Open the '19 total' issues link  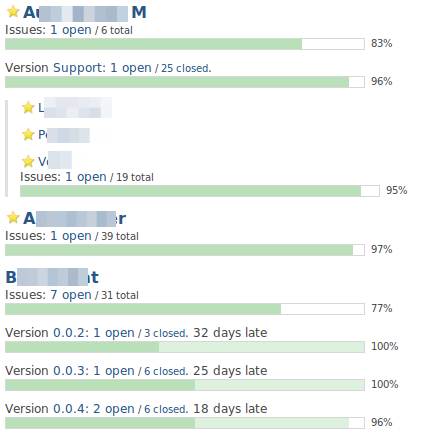point(135,177)
